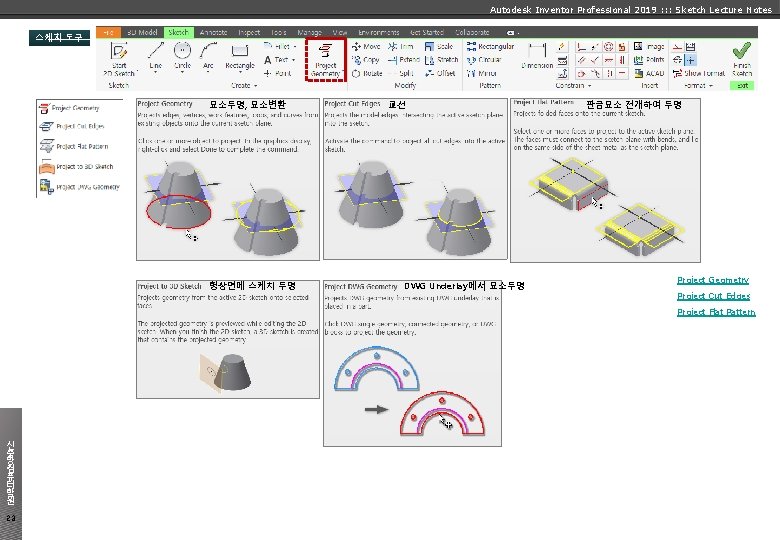The height and width of the screenshot is (540, 780).
Task: Click the Project DWG Geometry help card
Action: [412, 363]
